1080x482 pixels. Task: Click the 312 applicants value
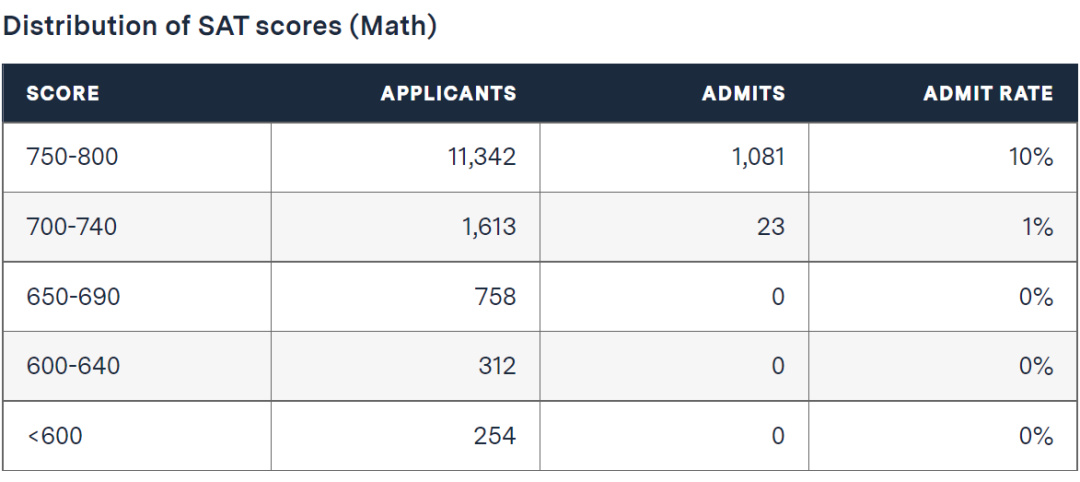click(x=497, y=366)
